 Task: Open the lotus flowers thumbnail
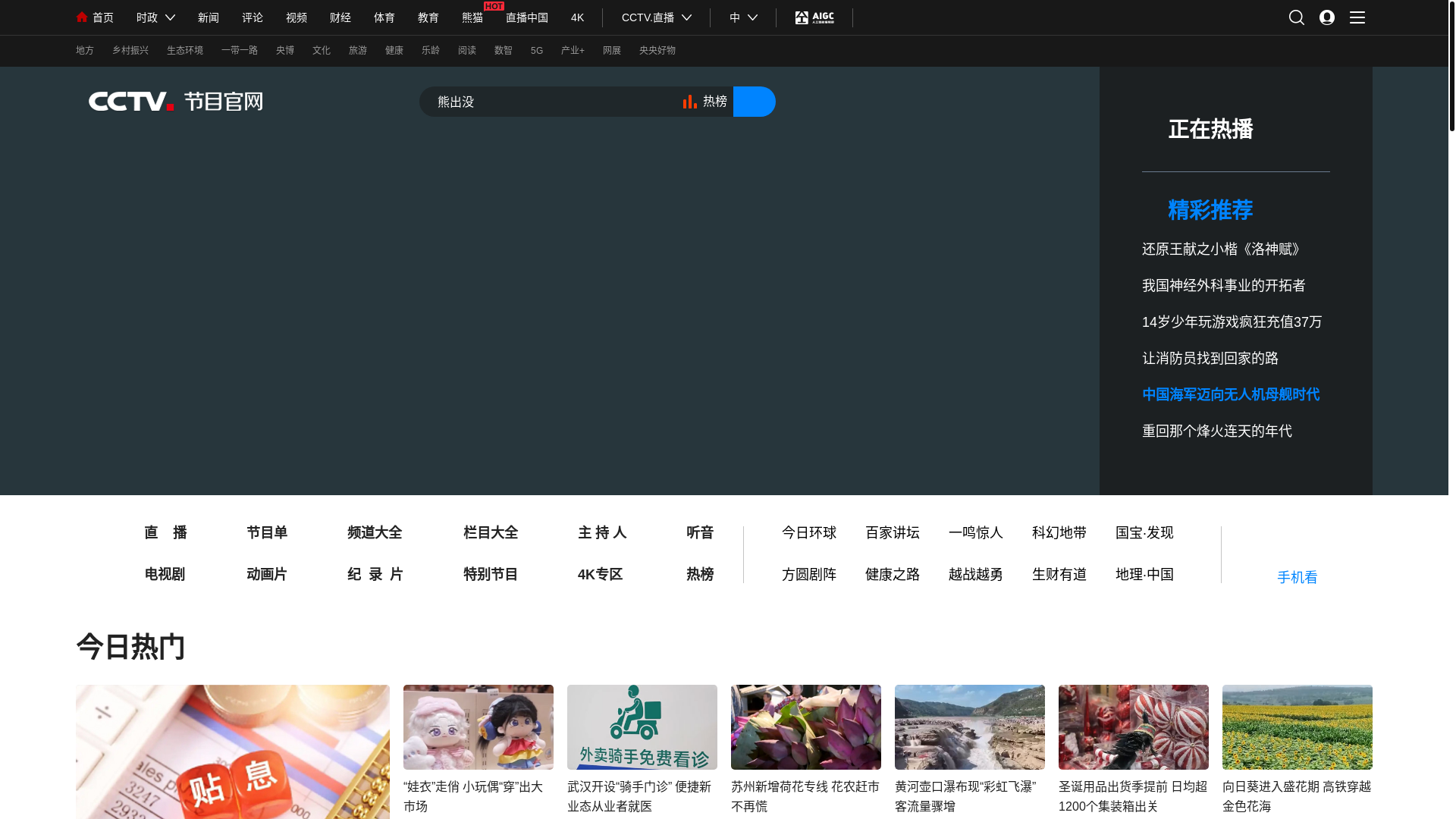pyautogui.click(x=806, y=727)
